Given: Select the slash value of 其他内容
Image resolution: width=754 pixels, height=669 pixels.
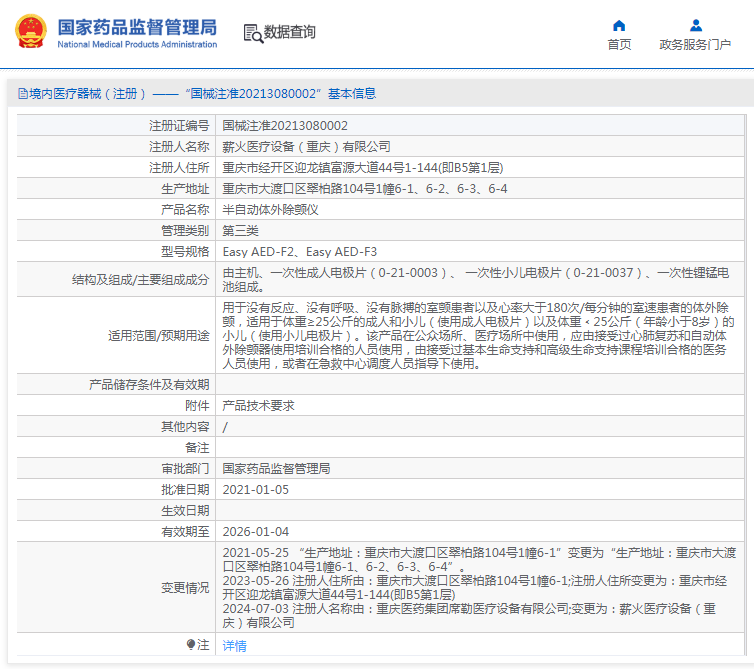Looking at the screenshot, I should pyautogui.click(x=225, y=427).
